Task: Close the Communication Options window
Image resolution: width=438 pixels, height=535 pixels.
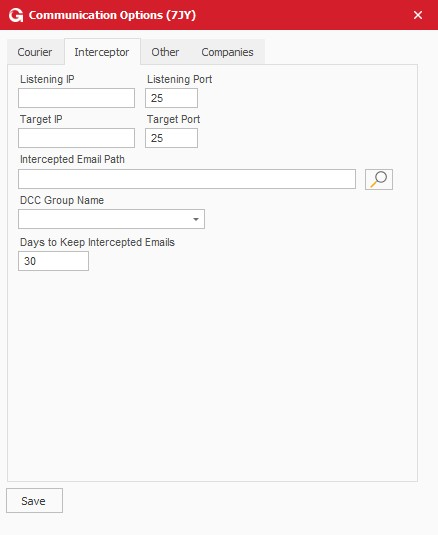Action: pos(418,15)
